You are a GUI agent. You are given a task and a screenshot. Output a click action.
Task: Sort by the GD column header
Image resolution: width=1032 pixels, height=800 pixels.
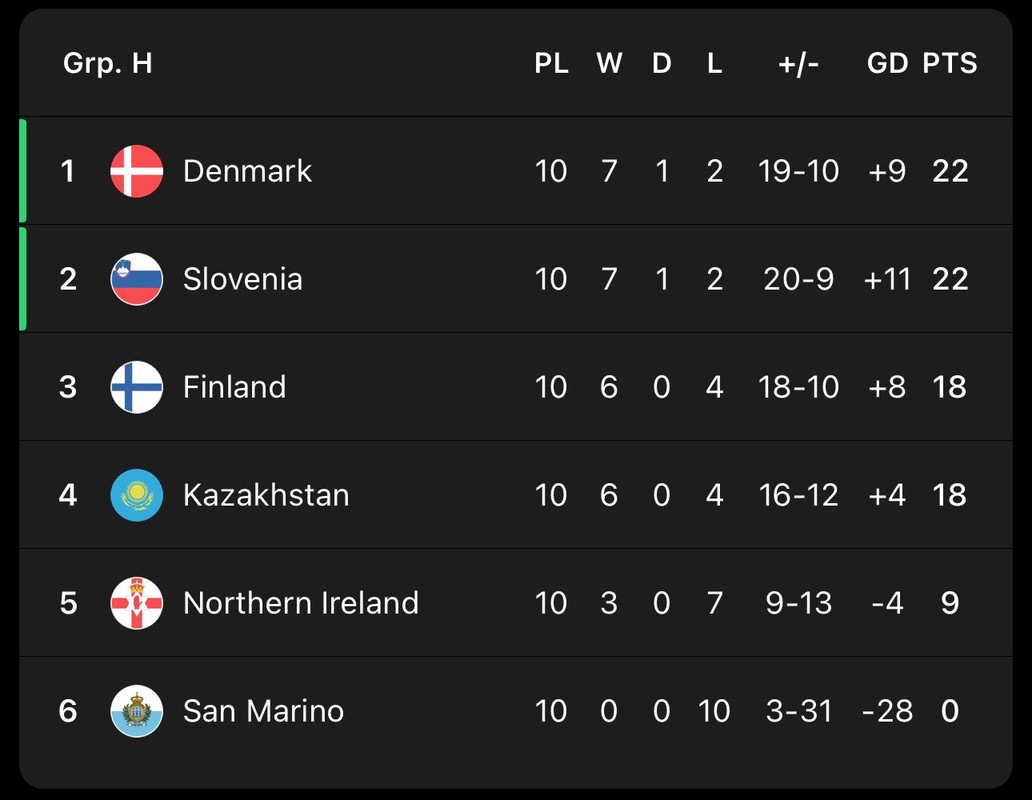[x=887, y=63]
